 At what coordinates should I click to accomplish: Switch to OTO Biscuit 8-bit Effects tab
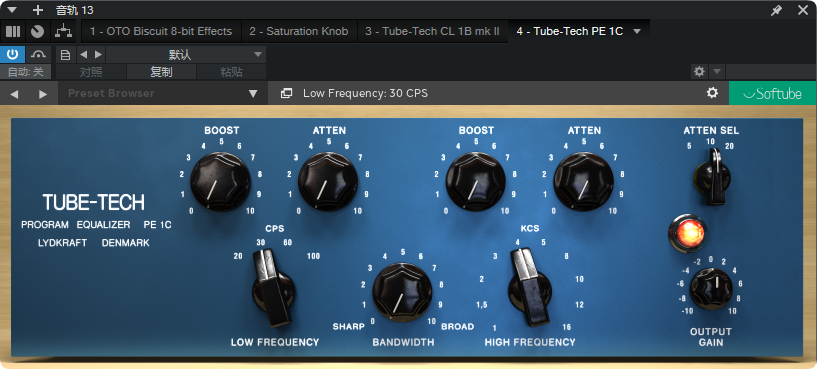pyautogui.click(x=161, y=31)
